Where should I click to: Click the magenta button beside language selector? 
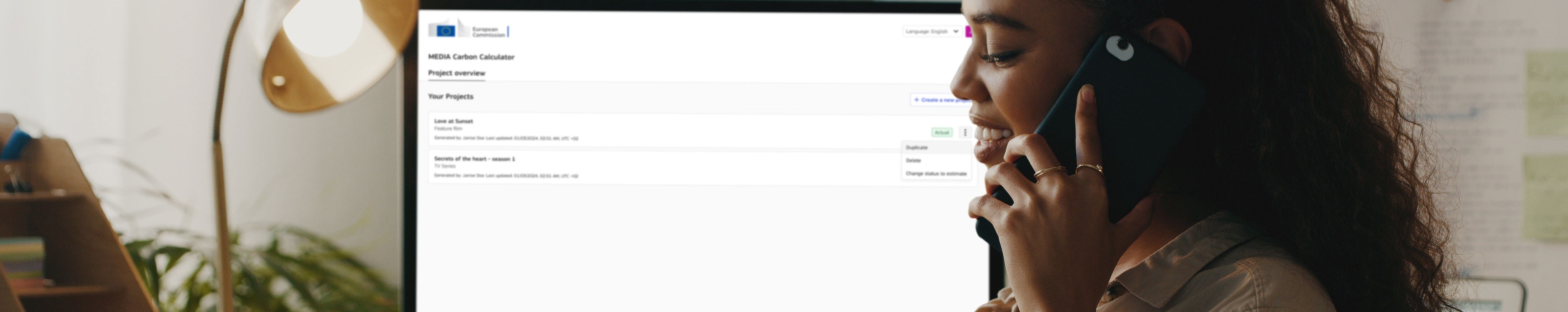click(968, 31)
